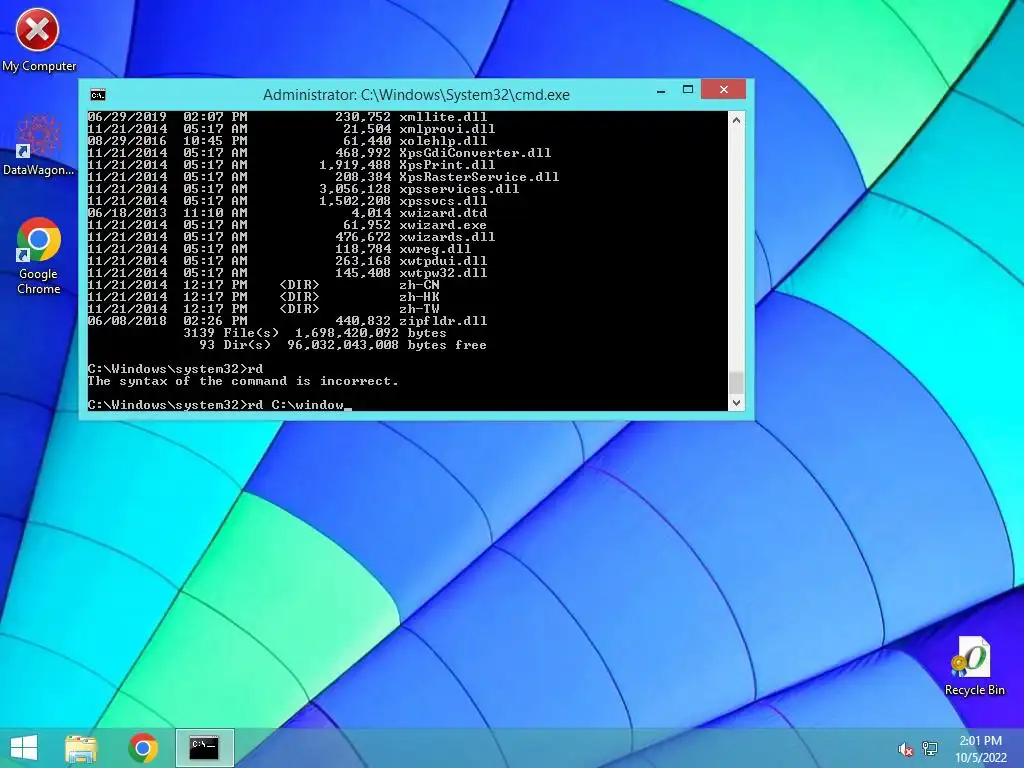Open the My Computer desktop icon
Viewport: 1024px width, 768px height.
coord(38,40)
